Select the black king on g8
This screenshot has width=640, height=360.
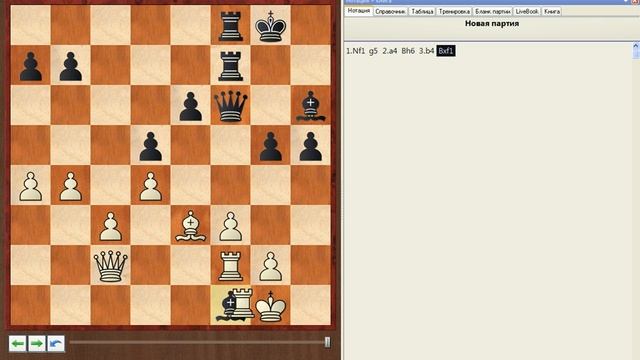(270, 26)
